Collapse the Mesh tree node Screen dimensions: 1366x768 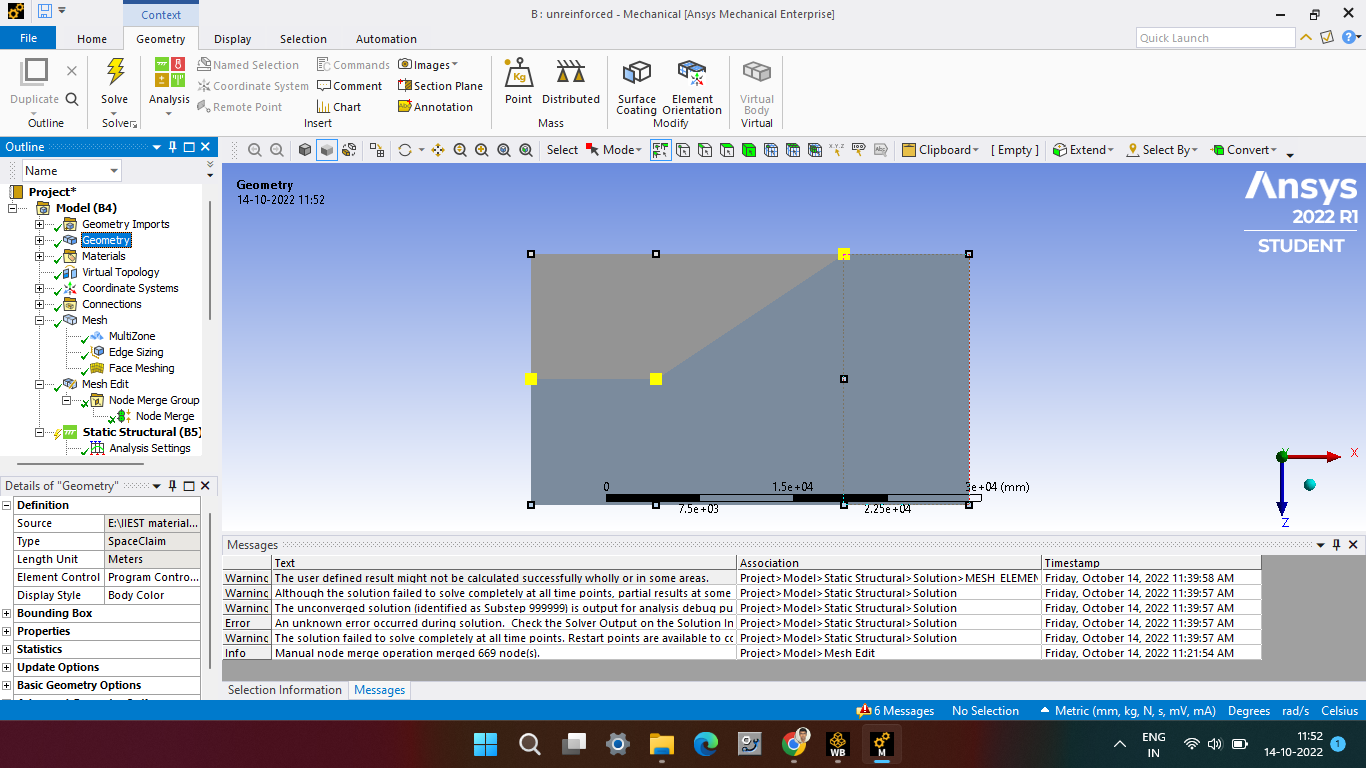(x=40, y=320)
